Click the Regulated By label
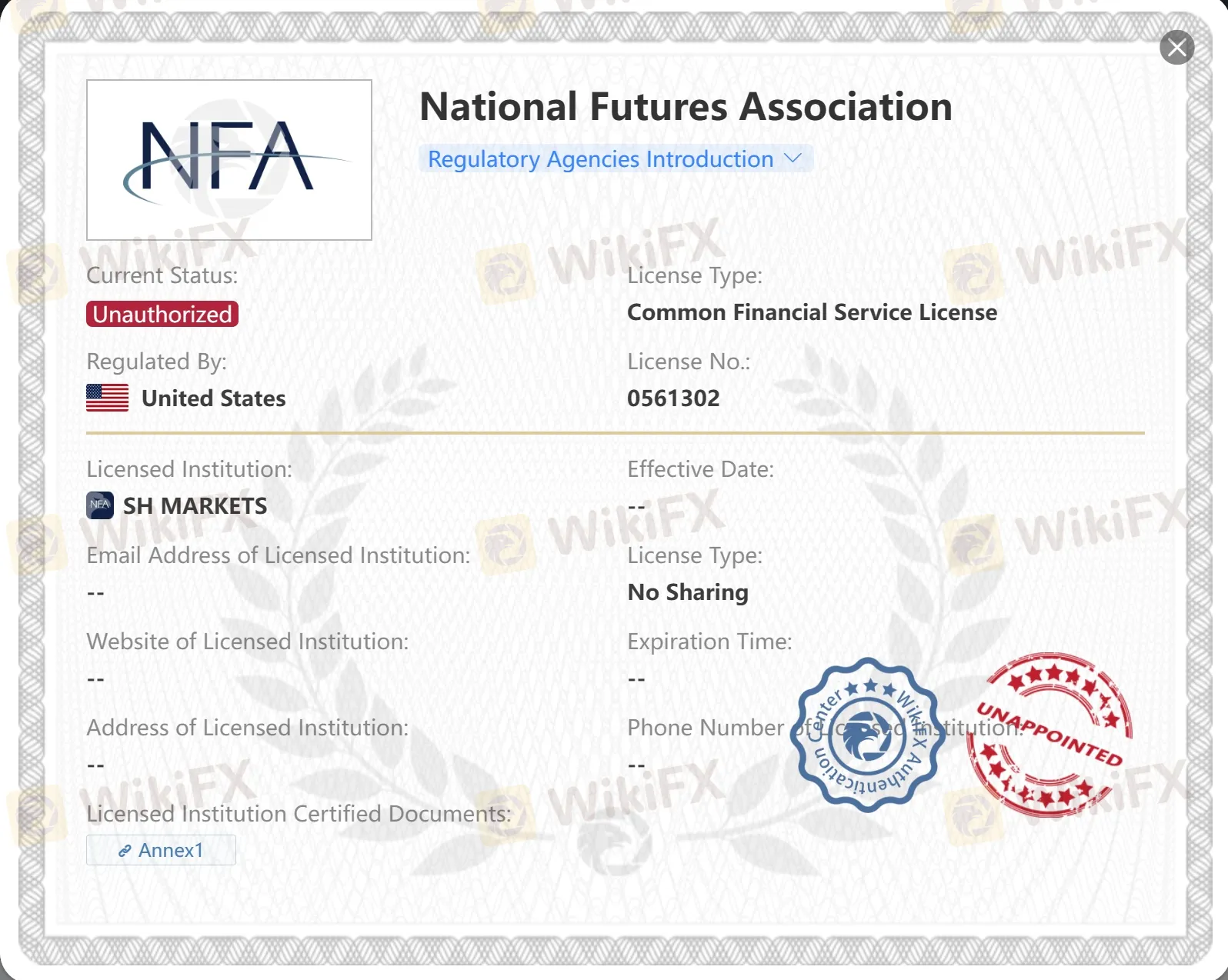 (156, 362)
